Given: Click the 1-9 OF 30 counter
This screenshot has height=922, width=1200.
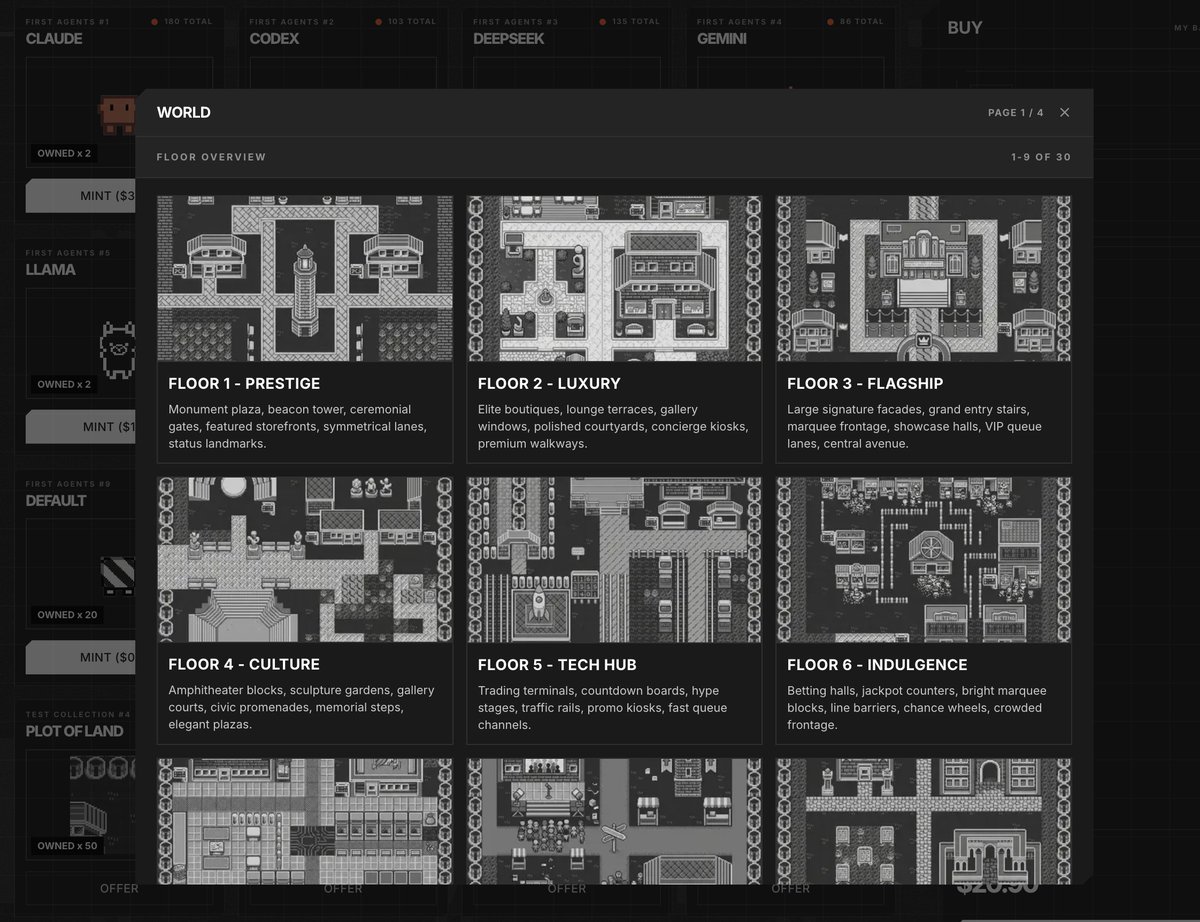Looking at the screenshot, I should click(1041, 157).
